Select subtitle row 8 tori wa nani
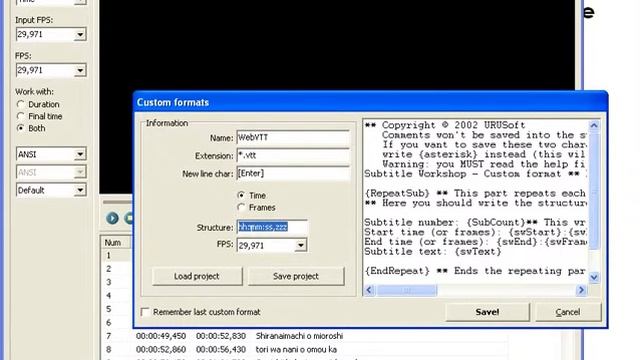Screen dimensions: 640x360 (x=304, y=349)
